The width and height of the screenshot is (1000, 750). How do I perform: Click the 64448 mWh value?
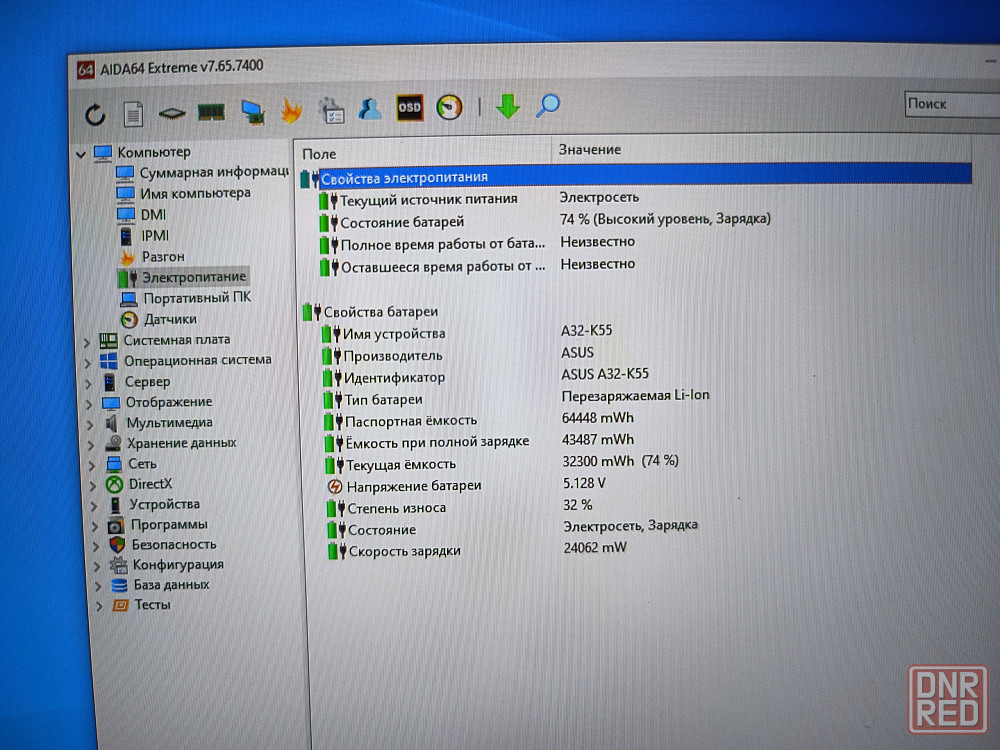[598, 418]
